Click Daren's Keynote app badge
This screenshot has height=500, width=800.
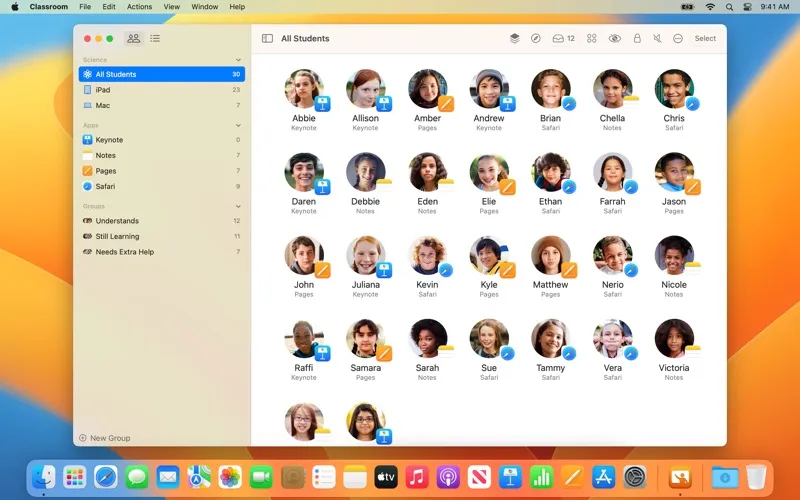pyautogui.click(x=322, y=187)
